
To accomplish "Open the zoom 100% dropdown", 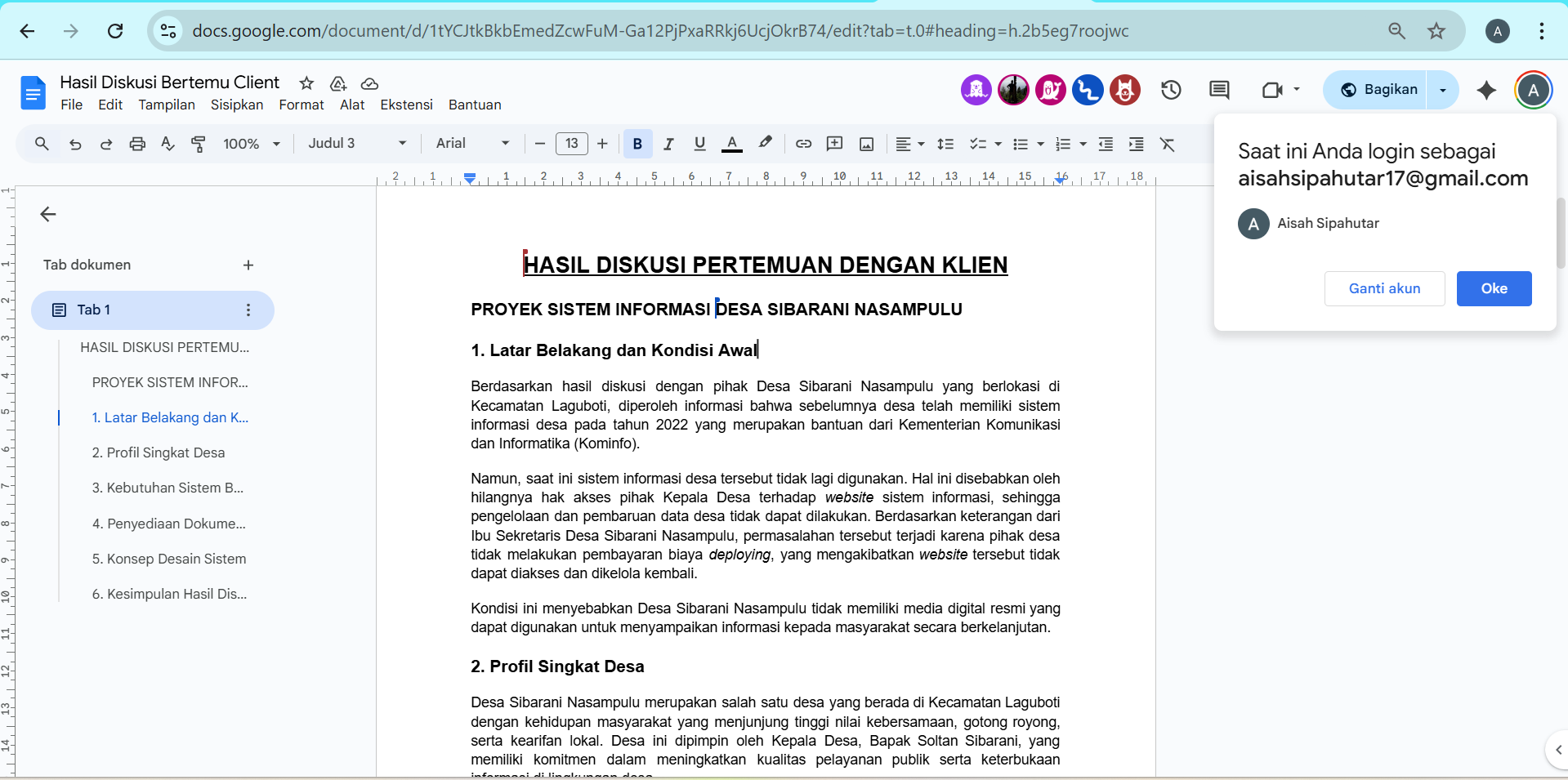I will coord(252,144).
